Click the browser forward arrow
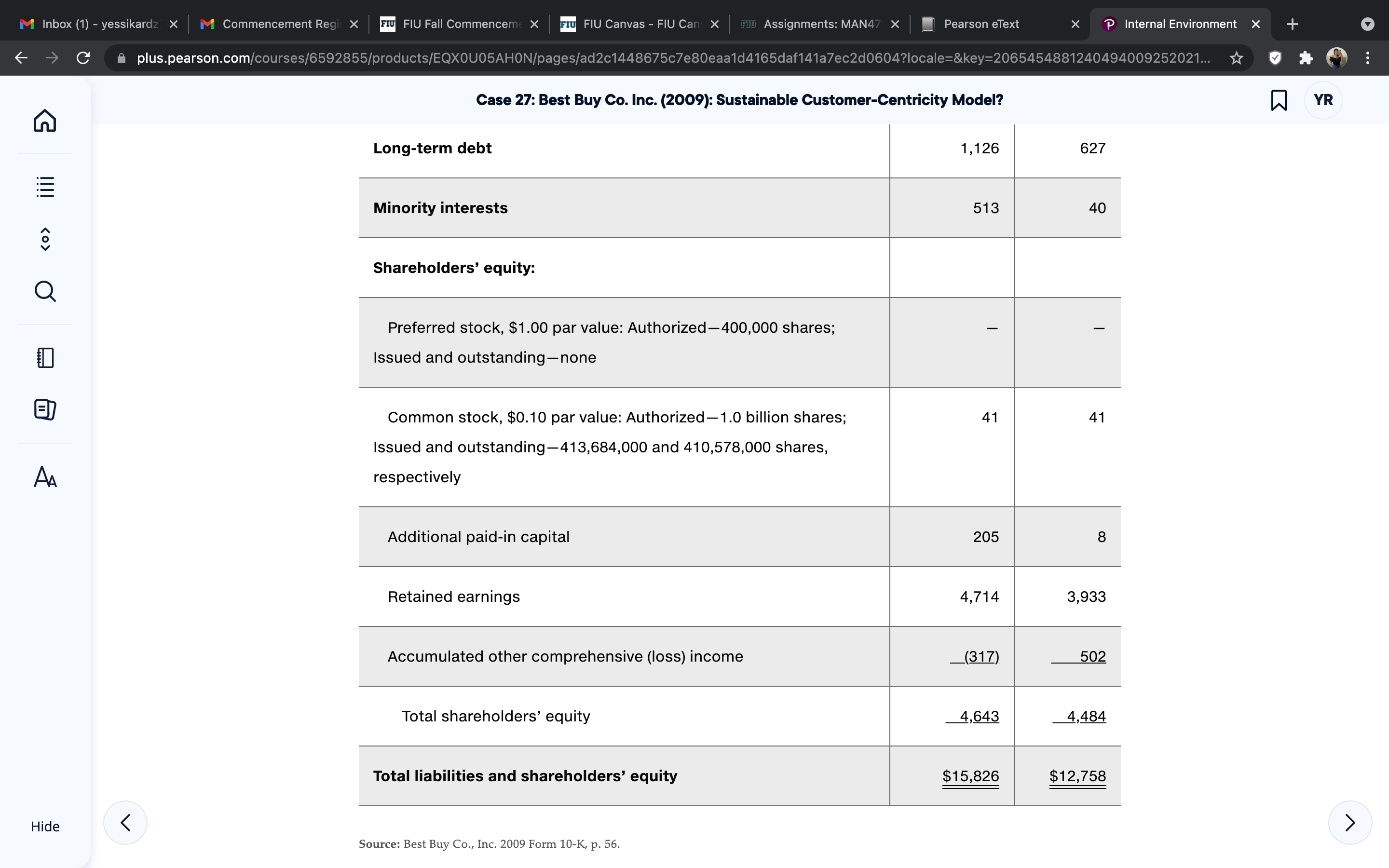 [x=52, y=58]
